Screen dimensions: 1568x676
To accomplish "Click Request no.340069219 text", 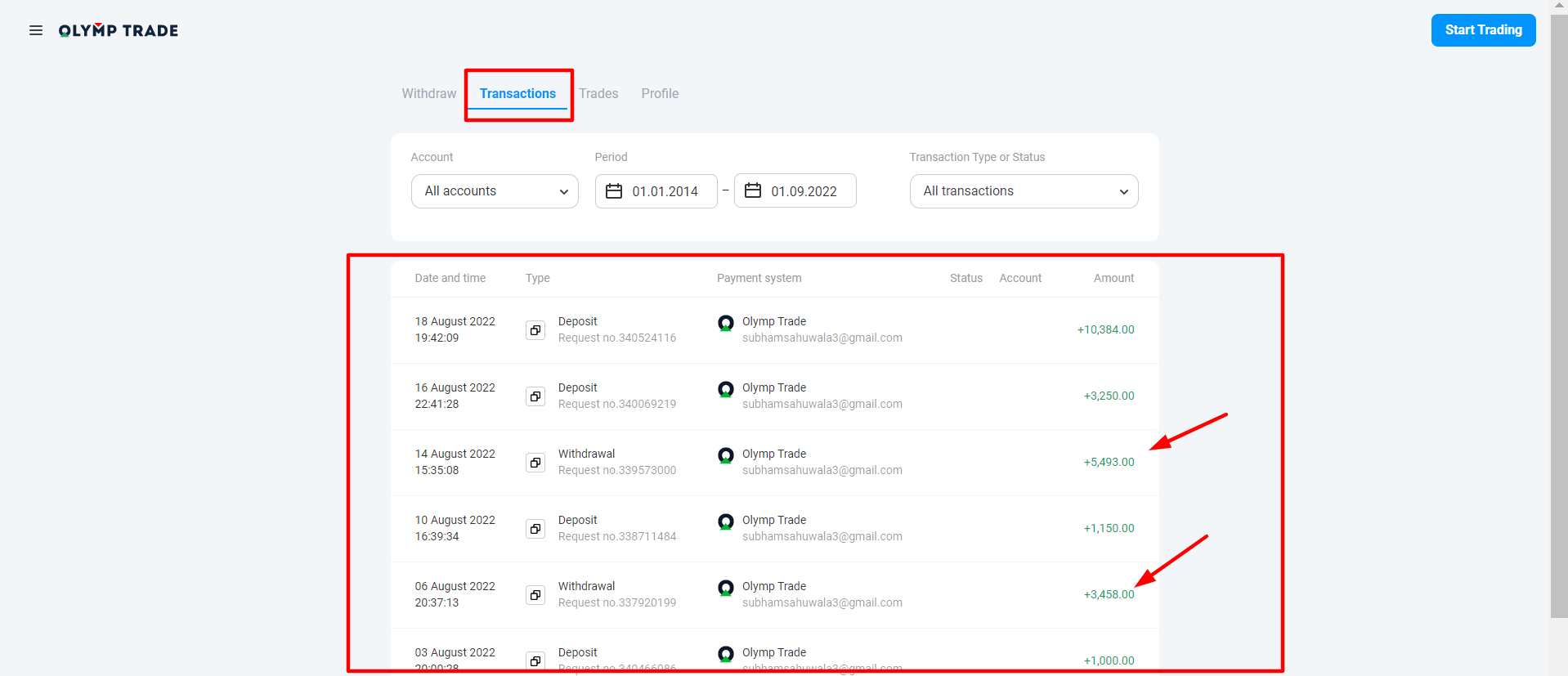I will pyautogui.click(x=617, y=404).
